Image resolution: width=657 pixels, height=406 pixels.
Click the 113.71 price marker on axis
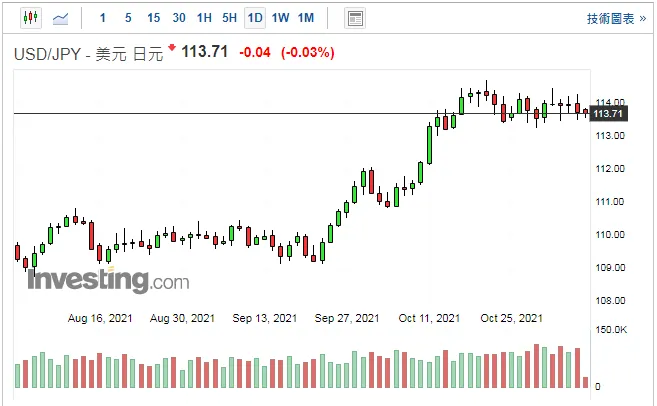coord(608,114)
